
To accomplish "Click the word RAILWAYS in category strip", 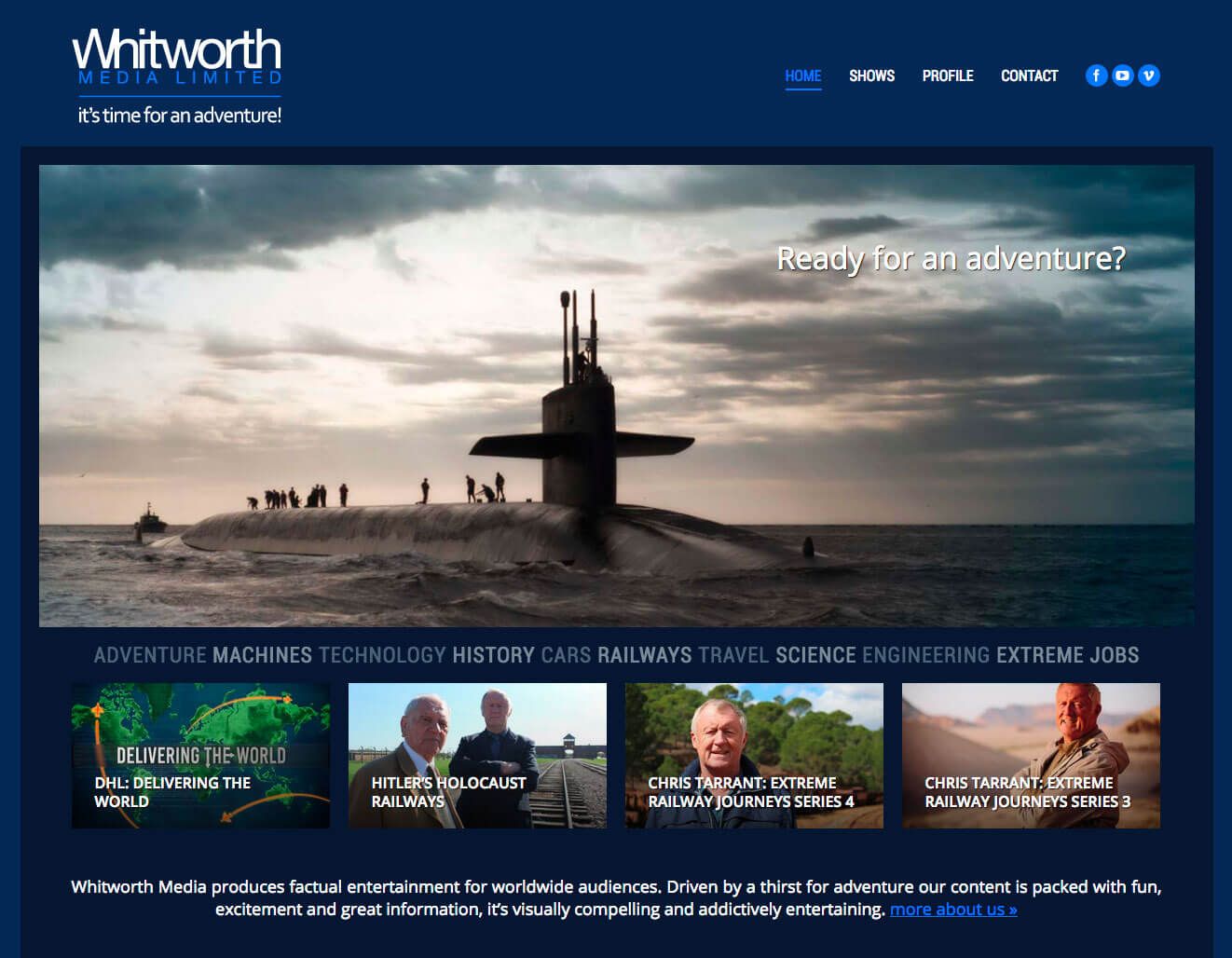I will (x=645, y=655).
